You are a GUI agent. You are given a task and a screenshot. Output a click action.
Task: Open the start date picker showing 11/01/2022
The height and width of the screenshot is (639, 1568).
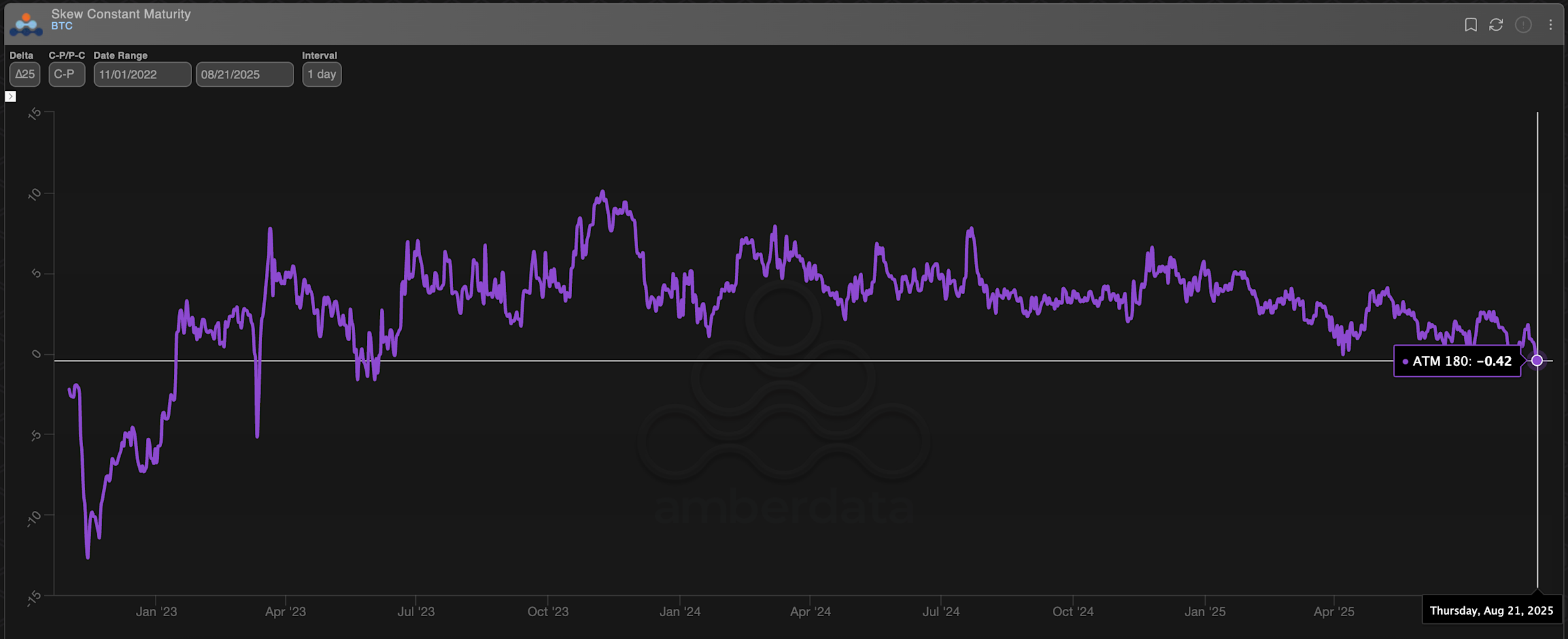click(x=142, y=74)
